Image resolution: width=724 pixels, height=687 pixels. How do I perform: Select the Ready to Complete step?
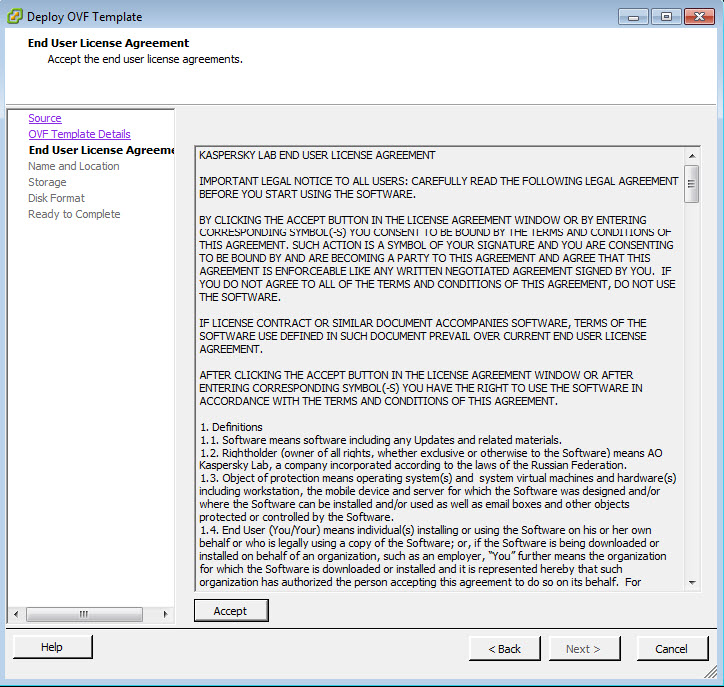(x=74, y=214)
